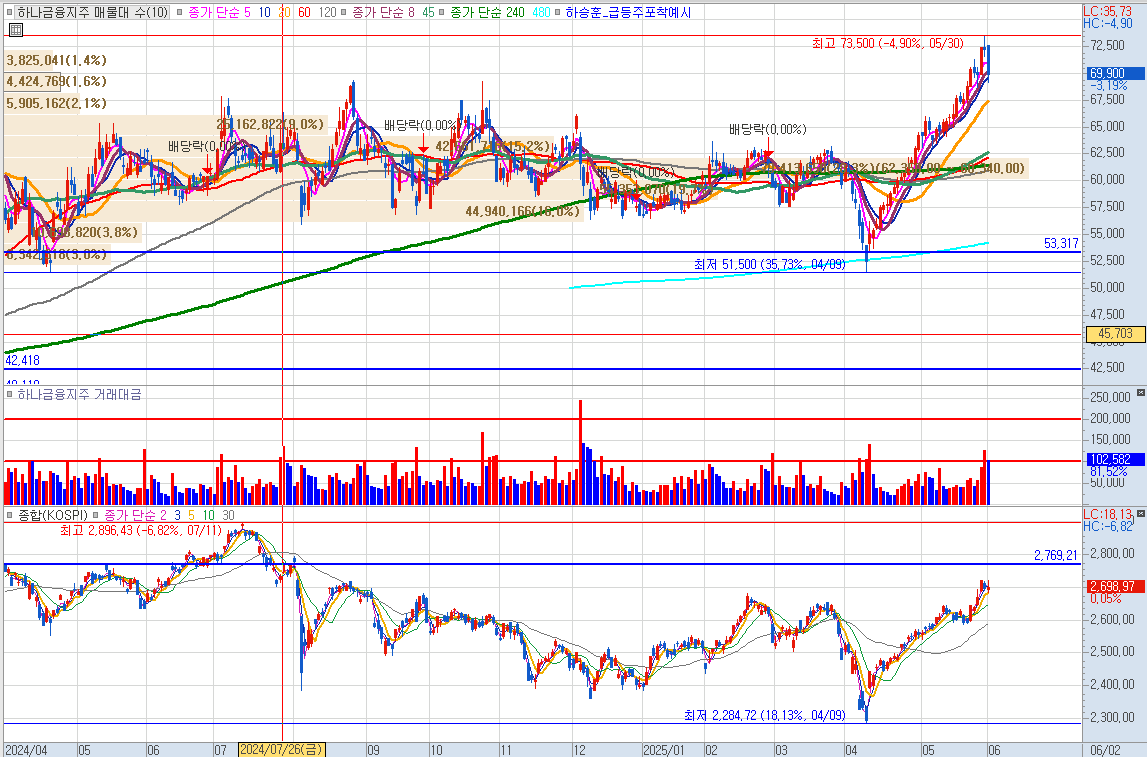Viewport: 1147px width, 757px height.
Task: Select the gray 120 moving average legend
Action: tap(328, 12)
